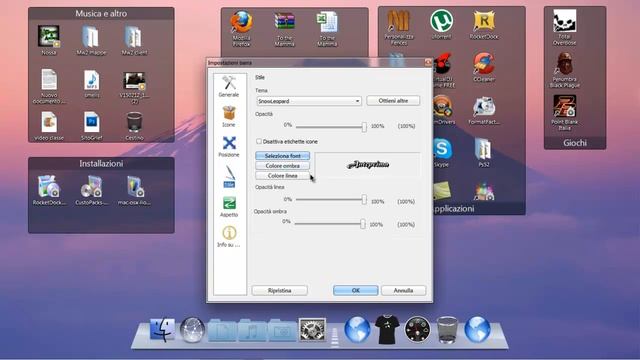Viewport: 640px width, 360px height.
Task: Click the Musica e altro fence title
Action: tap(101, 13)
